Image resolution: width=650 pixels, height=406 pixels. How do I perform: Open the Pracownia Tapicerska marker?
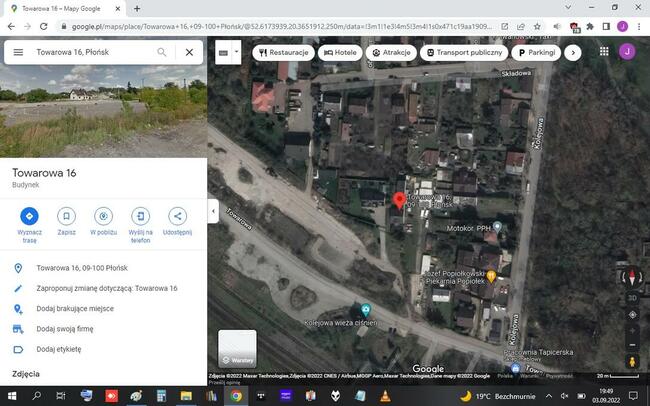[x=515, y=368]
